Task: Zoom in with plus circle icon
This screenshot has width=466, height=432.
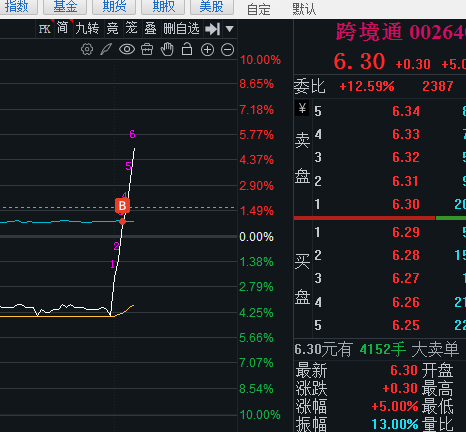Action: click(x=207, y=50)
